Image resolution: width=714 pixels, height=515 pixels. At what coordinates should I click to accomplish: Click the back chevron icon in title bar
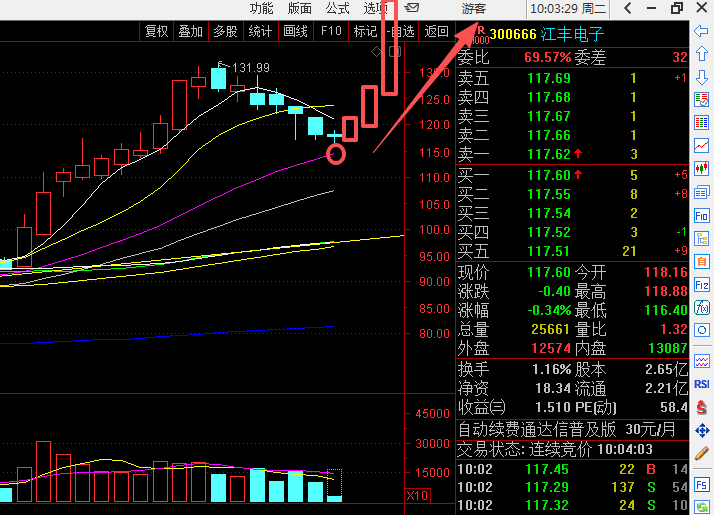click(x=628, y=8)
